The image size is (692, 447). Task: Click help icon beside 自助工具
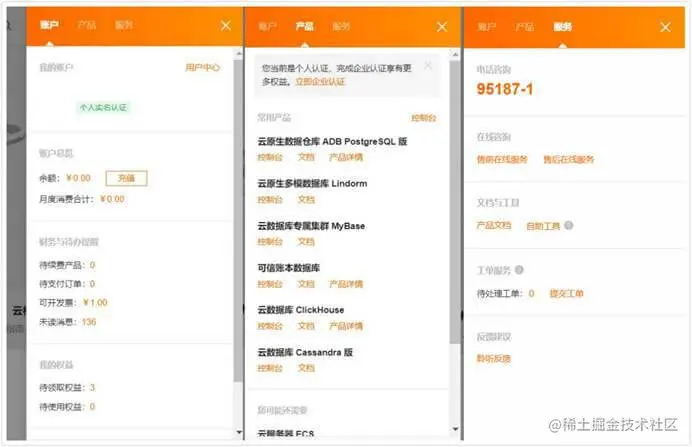pyautogui.click(x=569, y=225)
